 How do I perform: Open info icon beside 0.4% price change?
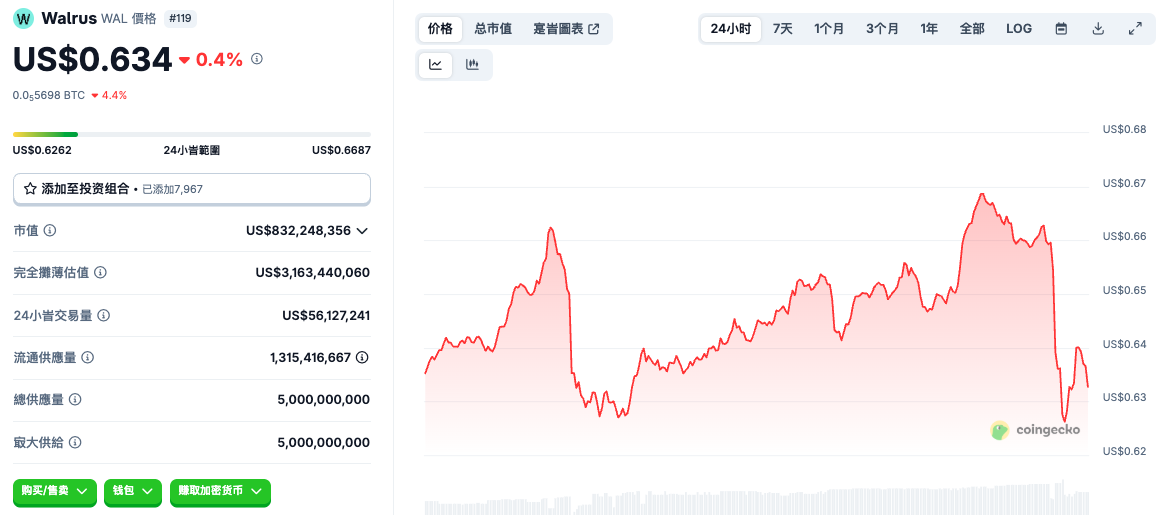coord(256,58)
